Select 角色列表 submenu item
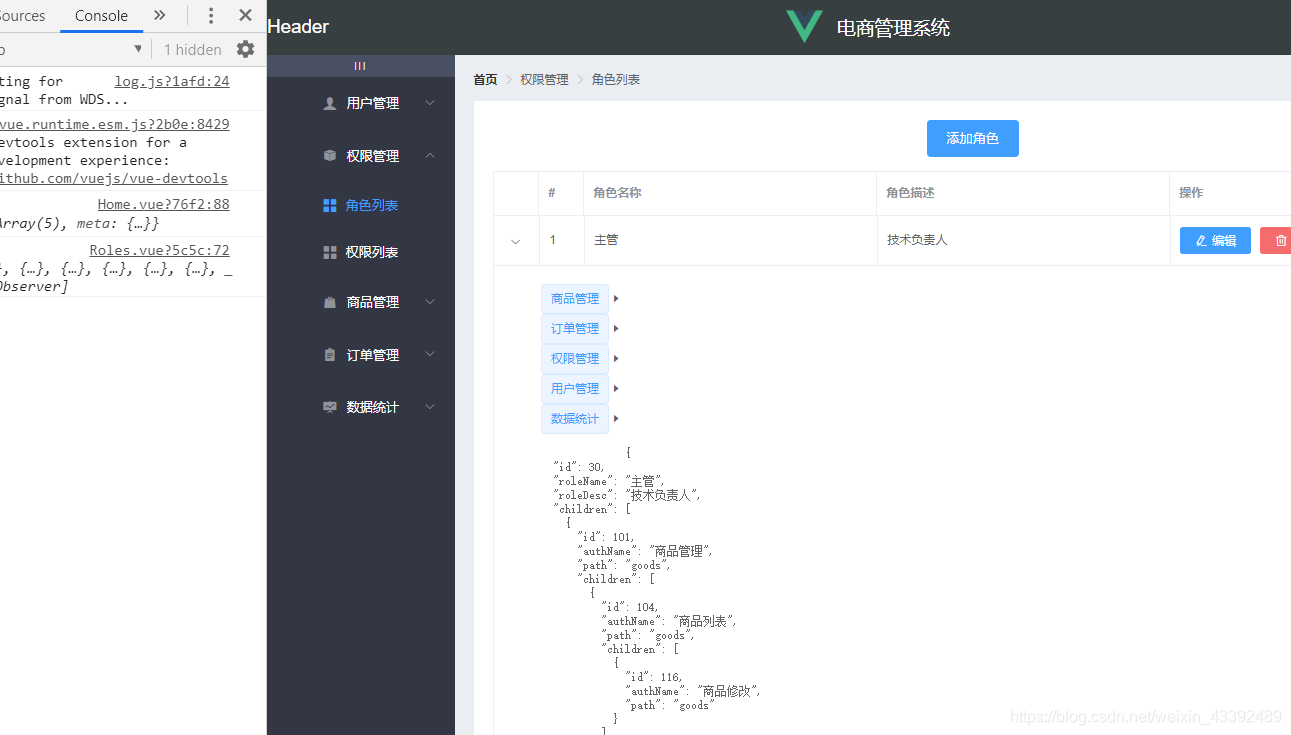The image size is (1291, 735). pyautogui.click(x=361, y=205)
